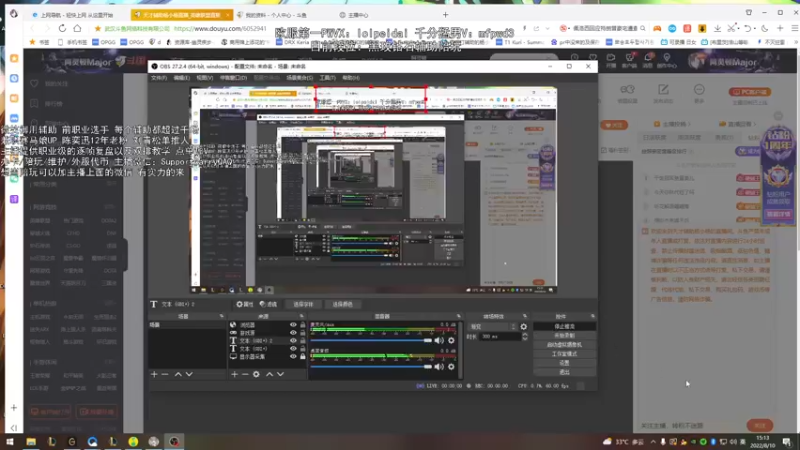The width and height of the screenshot is (800, 450).
Task: Pop out the Sources dock panel
Action: point(302,316)
